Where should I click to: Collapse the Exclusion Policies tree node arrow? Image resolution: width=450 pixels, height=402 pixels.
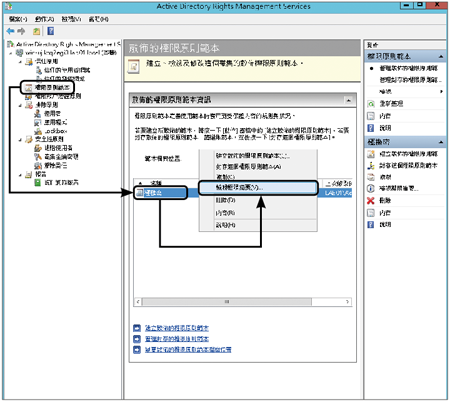[x=20, y=105]
